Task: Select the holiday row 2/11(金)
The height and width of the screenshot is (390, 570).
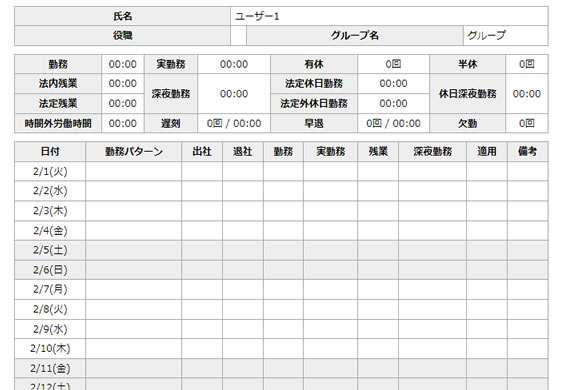Action: click(x=281, y=368)
